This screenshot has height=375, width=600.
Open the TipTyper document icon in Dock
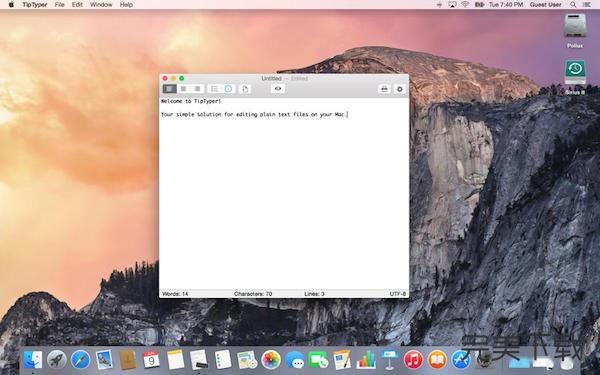click(199, 360)
